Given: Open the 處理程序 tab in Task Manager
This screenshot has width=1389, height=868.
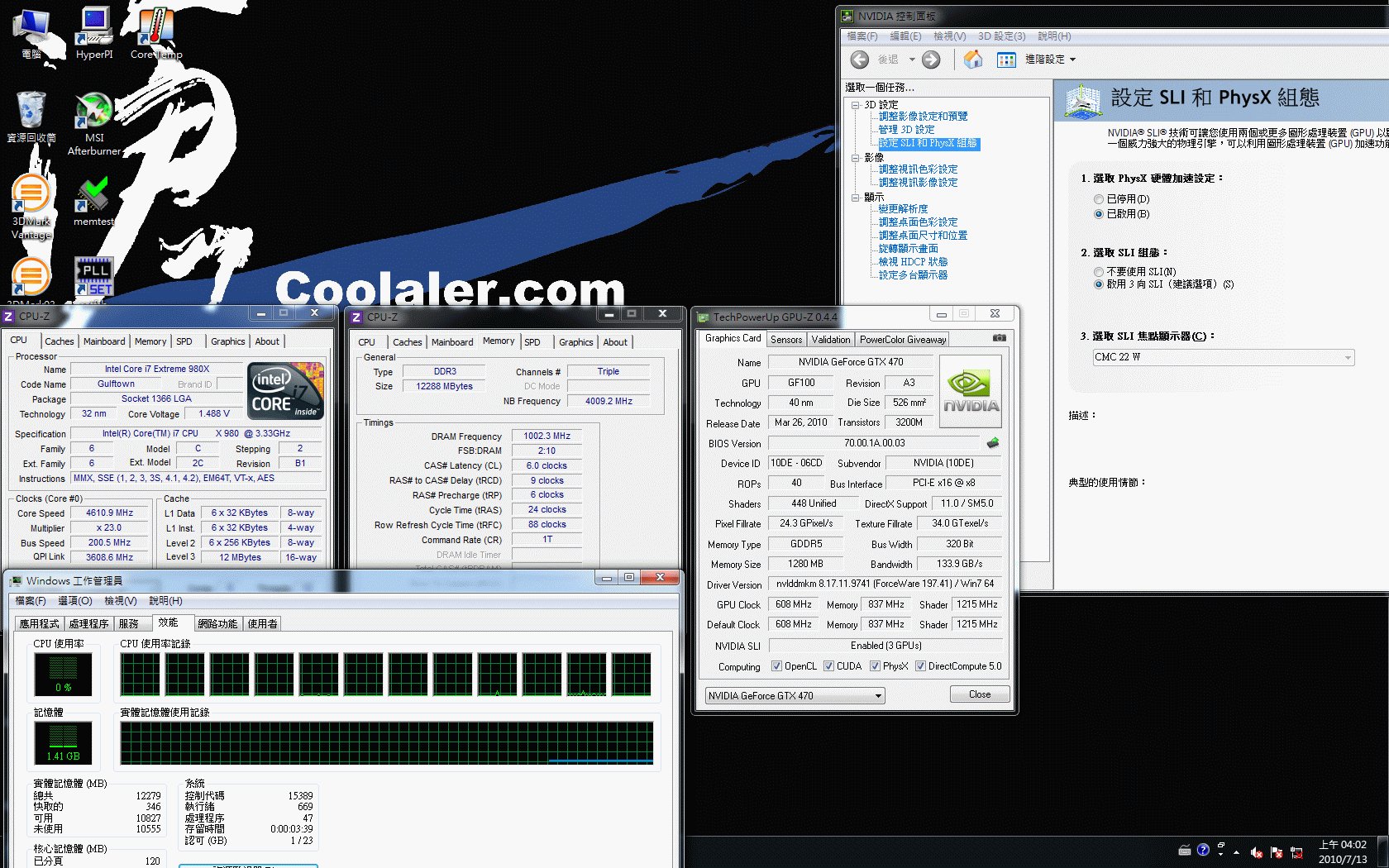Looking at the screenshot, I should point(88,624).
